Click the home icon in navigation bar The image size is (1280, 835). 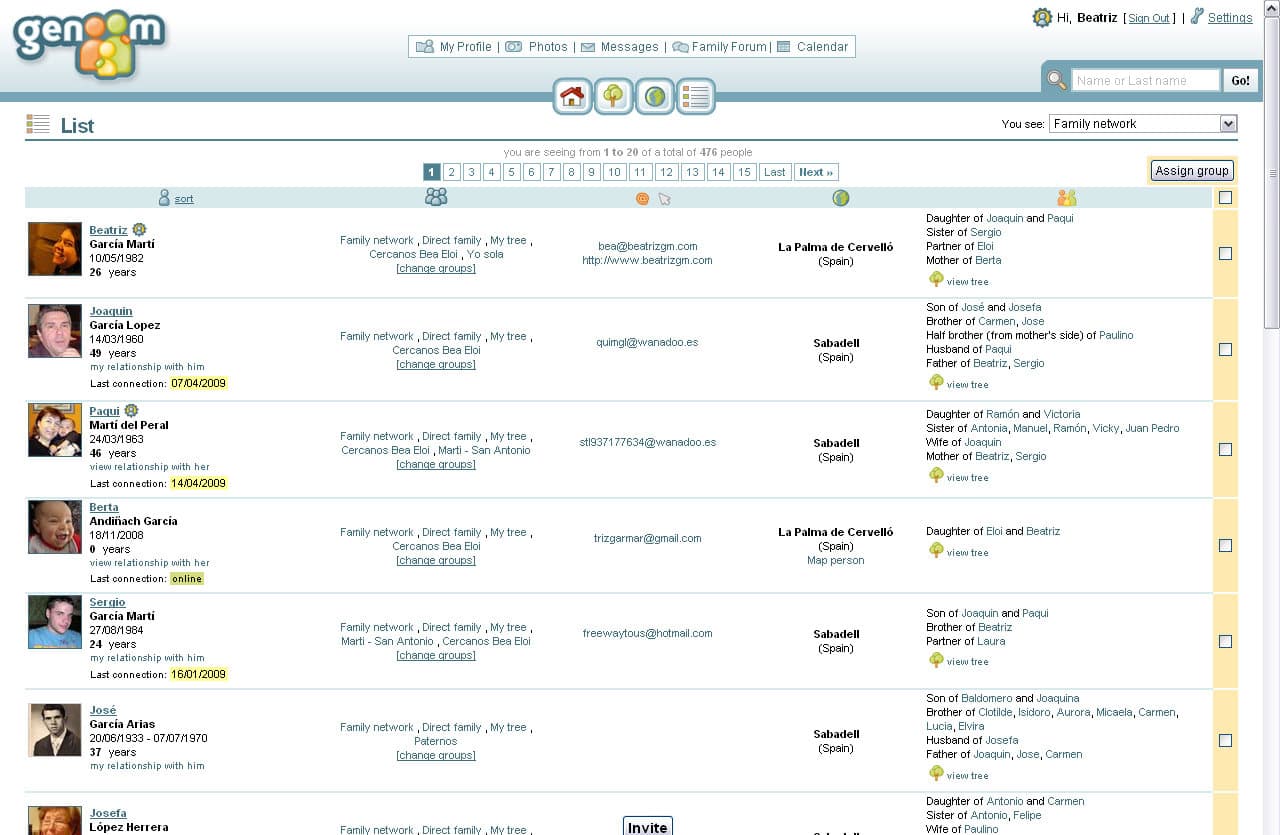tap(572, 96)
